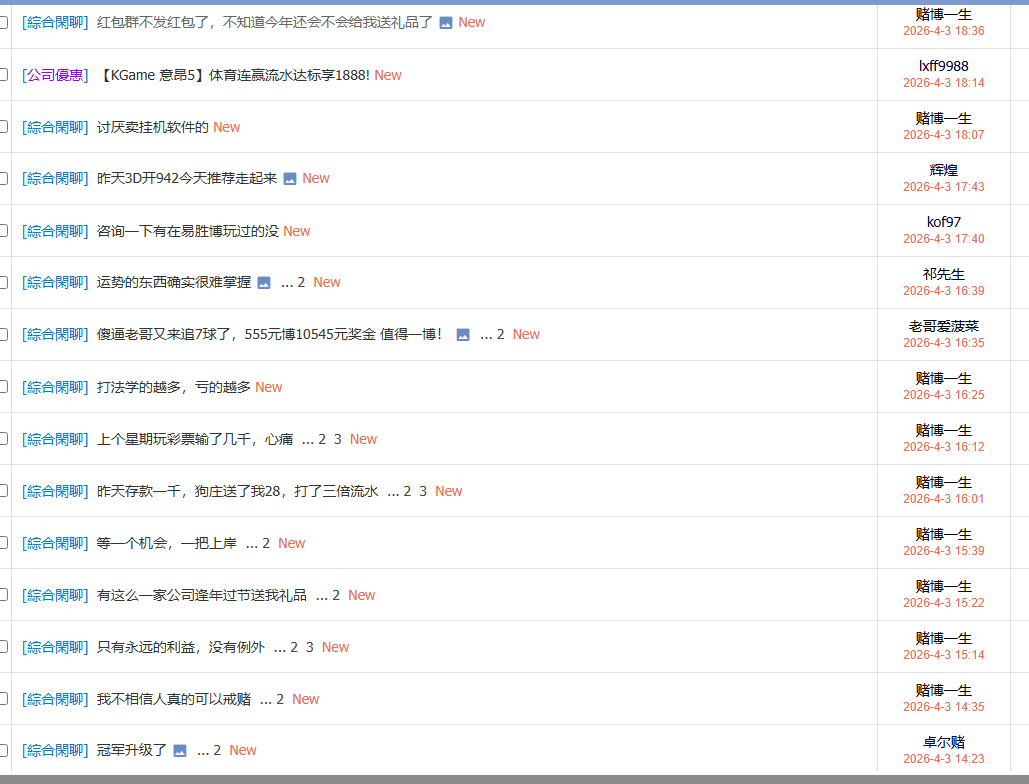Click New link on 有这么一家公司逢年过节送我礼品 thread
The width and height of the screenshot is (1029, 784).
362,595
